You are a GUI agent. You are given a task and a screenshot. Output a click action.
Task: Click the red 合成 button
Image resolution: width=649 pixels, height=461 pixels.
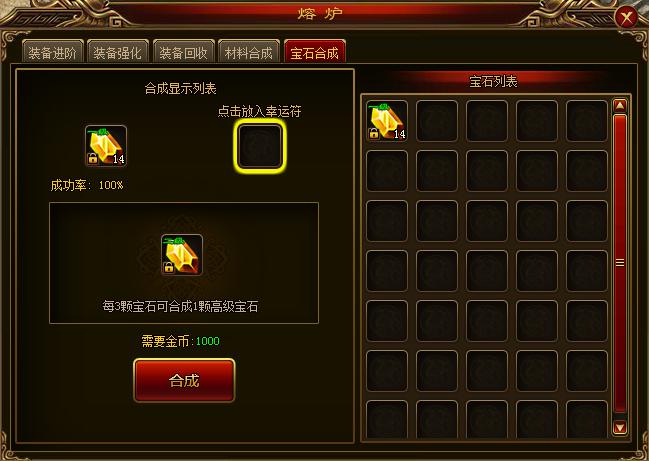[184, 380]
